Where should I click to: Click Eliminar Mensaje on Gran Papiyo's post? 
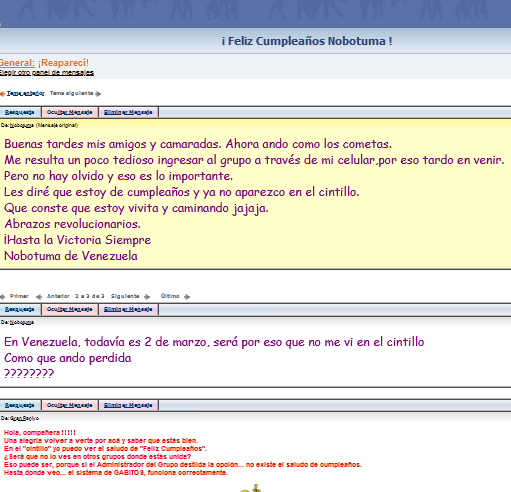click(128, 405)
